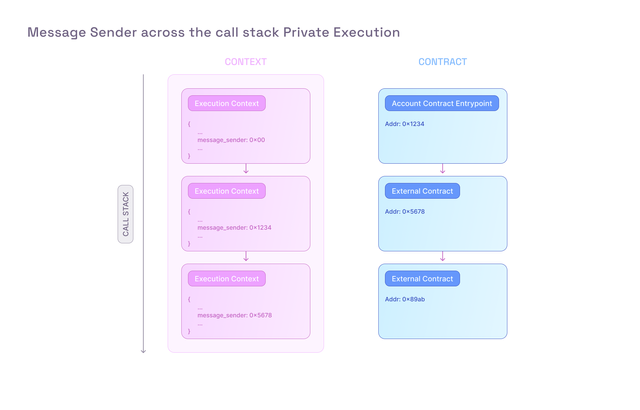Click arrow between first and second context boxes
640x410 pixels.
pos(246,168)
